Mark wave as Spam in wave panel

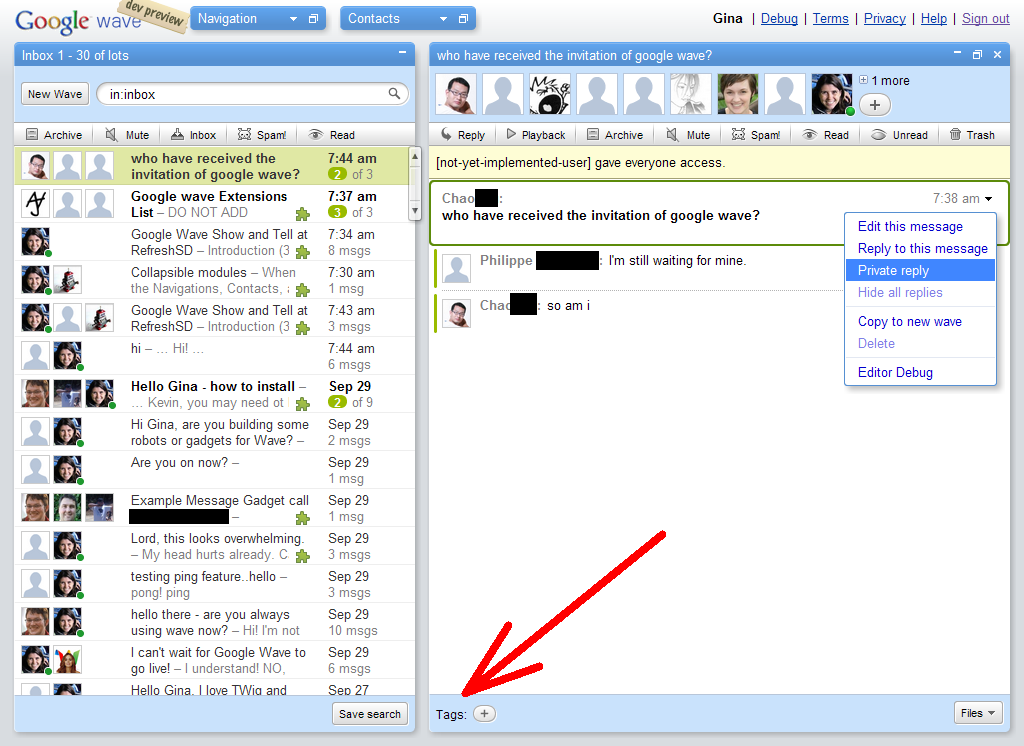pos(755,135)
